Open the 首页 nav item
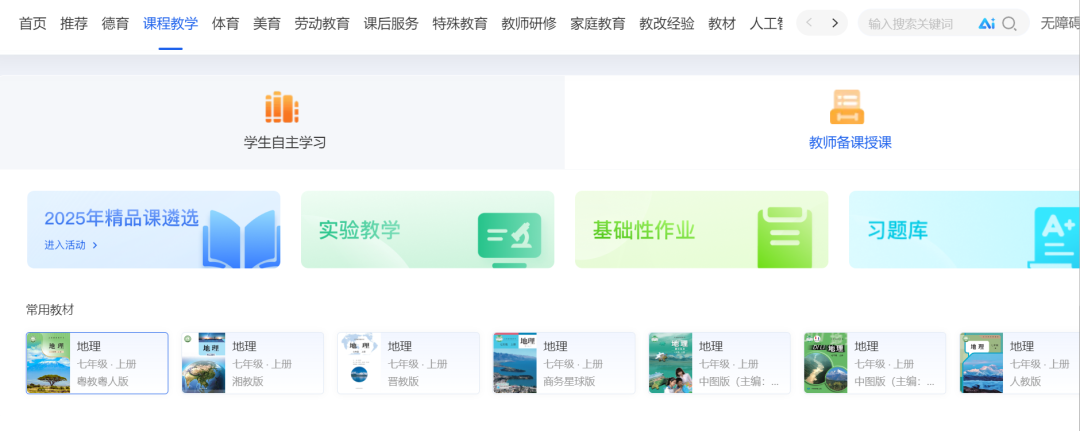The width and height of the screenshot is (1080, 431). click(x=32, y=23)
